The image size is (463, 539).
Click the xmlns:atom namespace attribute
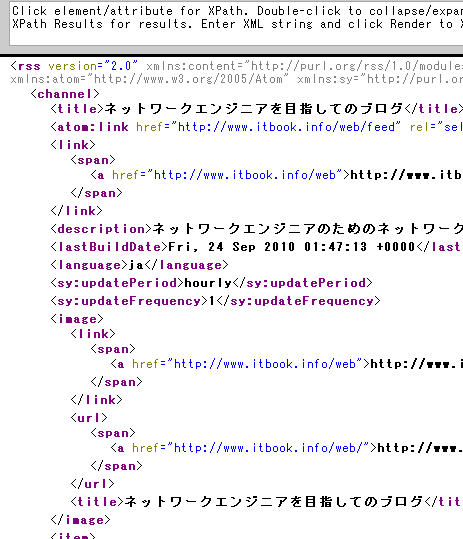pyautogui.click(x=149, y=79)
